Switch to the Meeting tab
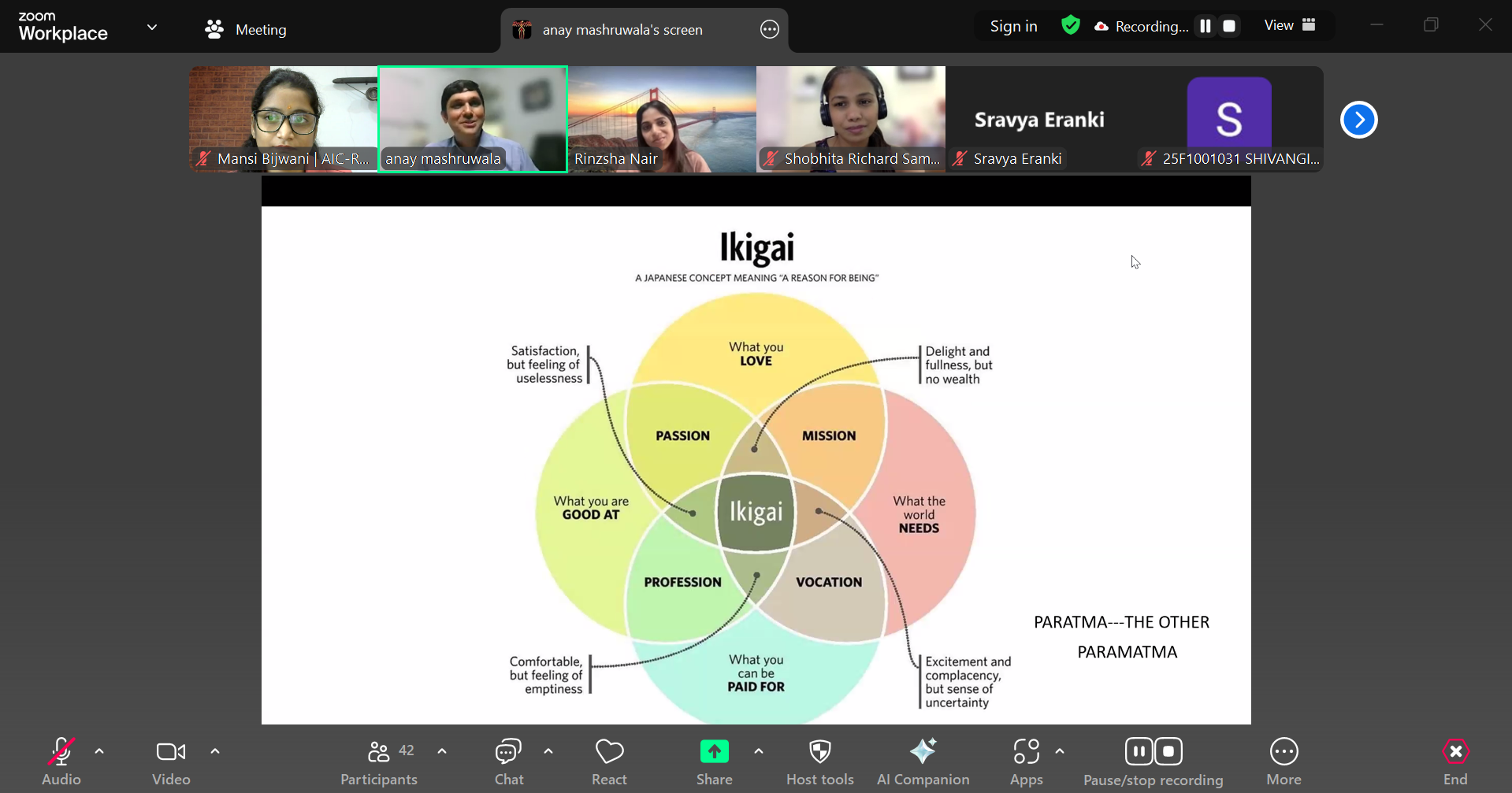The image size is (1512, 793). coord(246,30)
